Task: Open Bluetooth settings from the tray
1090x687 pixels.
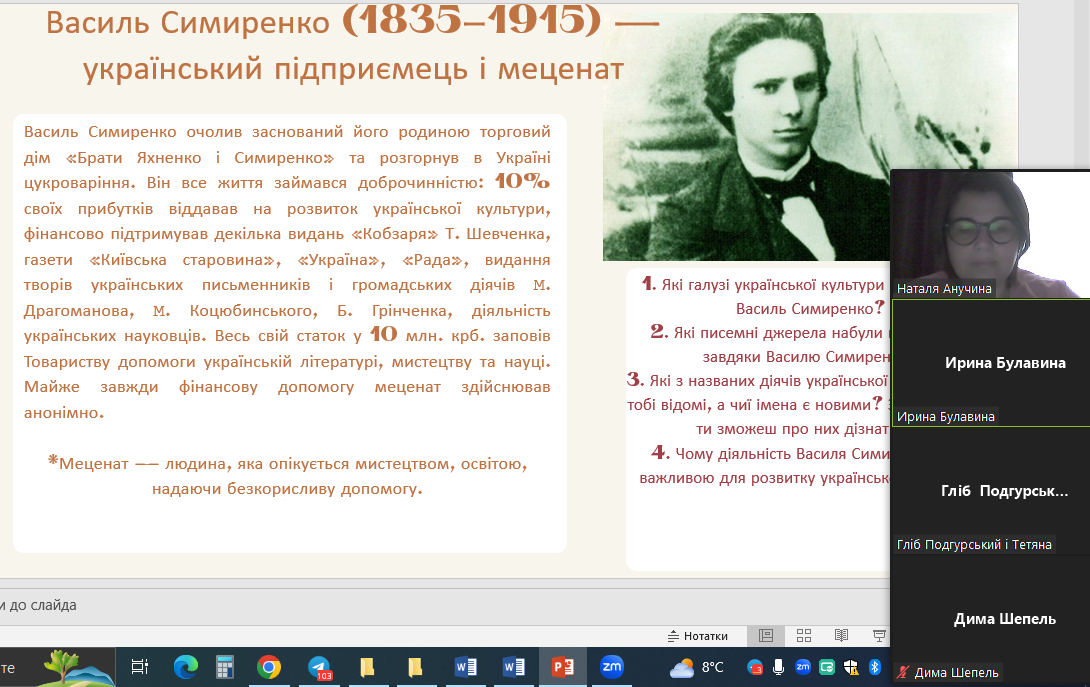Action: pos(875,668)
